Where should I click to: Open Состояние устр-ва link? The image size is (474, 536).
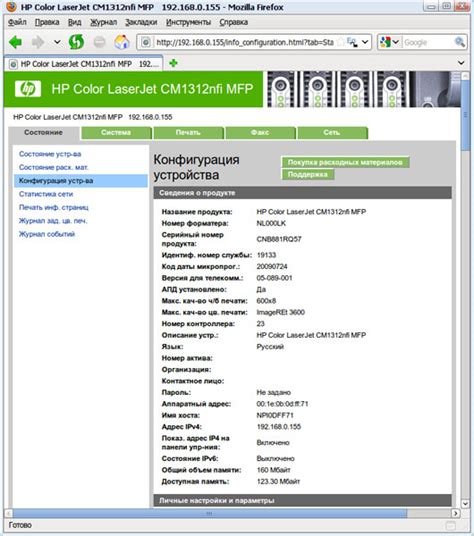coord(50,154)
